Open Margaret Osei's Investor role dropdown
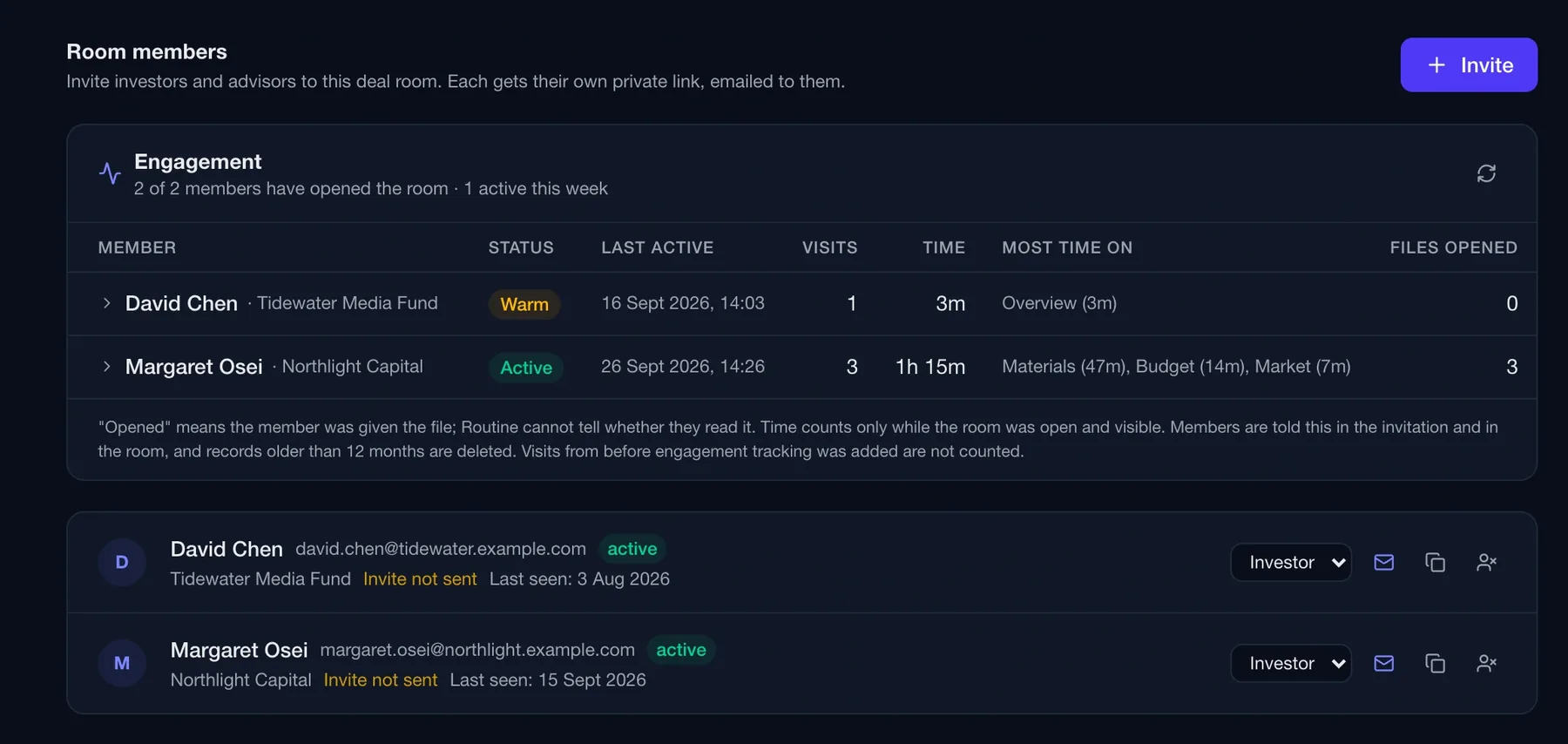Screen dimensions: 1568x744 [1291, 664]
